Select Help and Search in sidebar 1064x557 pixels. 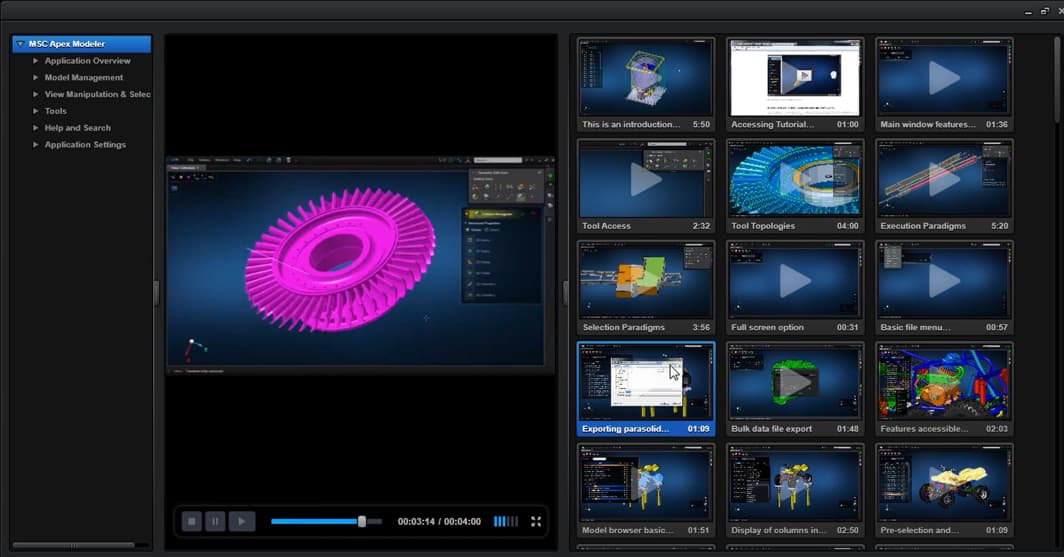[77, 128]
